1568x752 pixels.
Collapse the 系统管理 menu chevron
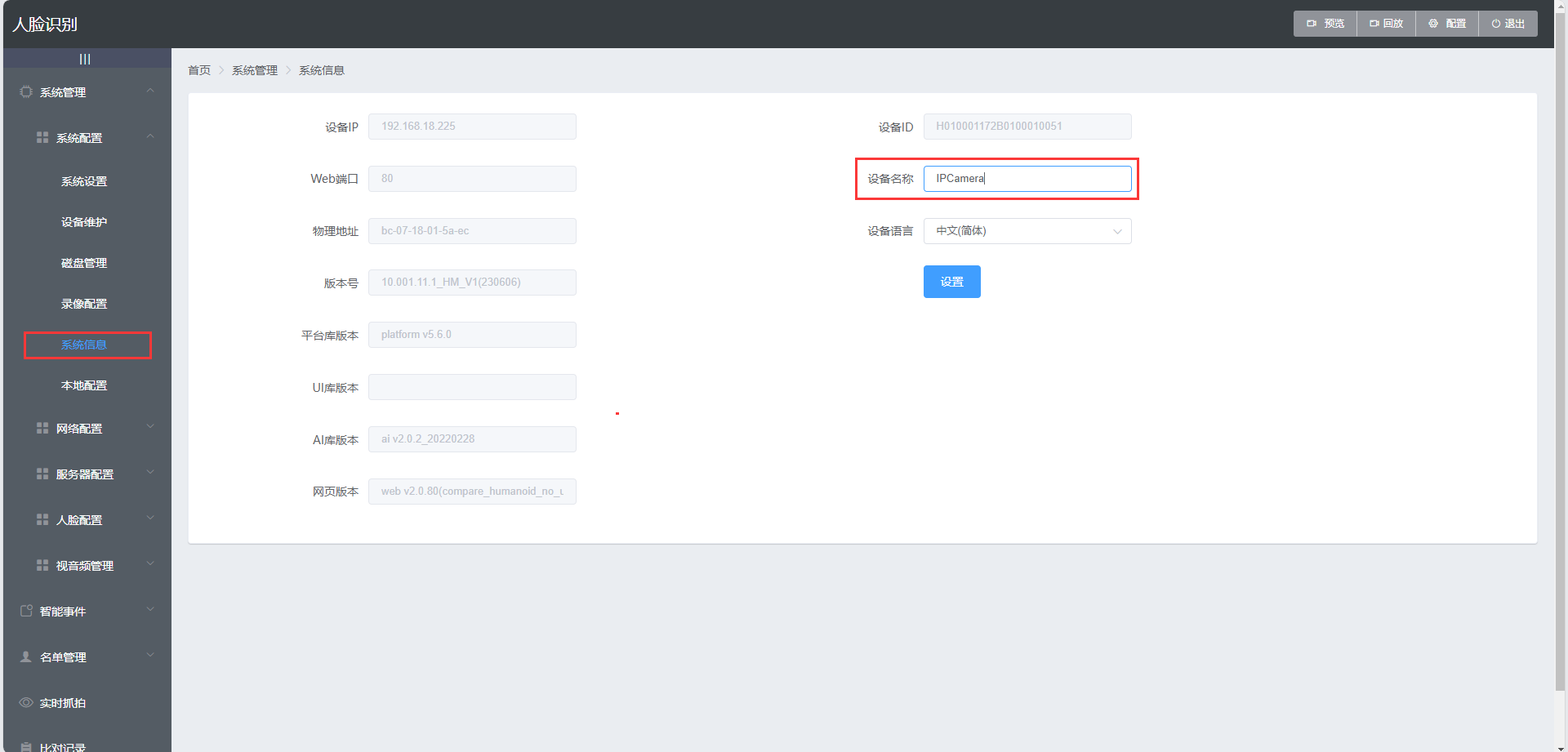pos(150,91)
